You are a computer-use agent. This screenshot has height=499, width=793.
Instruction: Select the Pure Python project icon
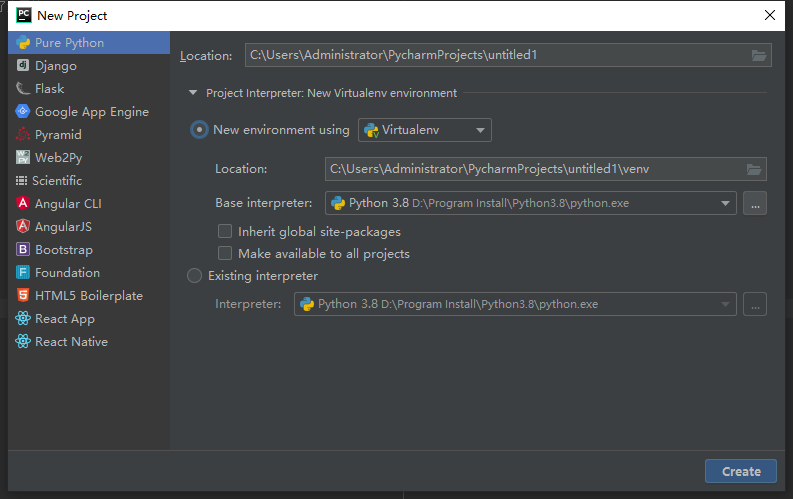click(23, 42)
